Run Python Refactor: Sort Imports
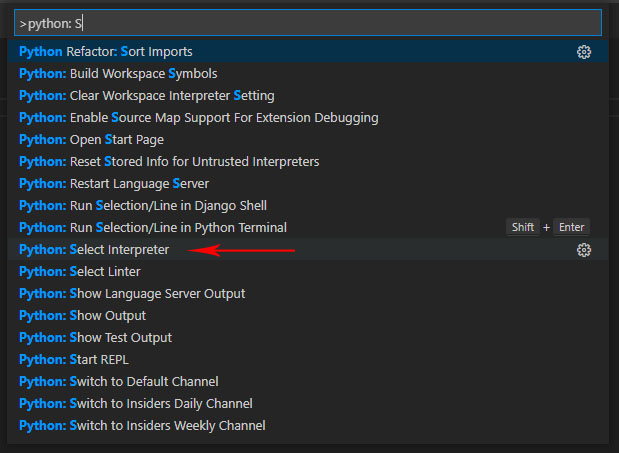 pyautogui.click(x=106, y=51)
